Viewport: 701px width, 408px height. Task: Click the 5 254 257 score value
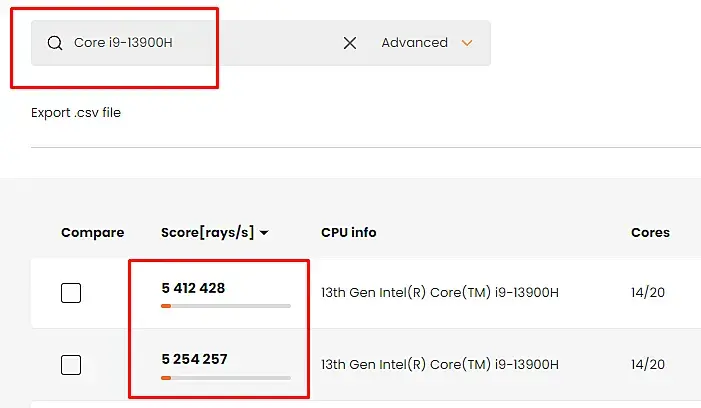[x=193, y=359]
